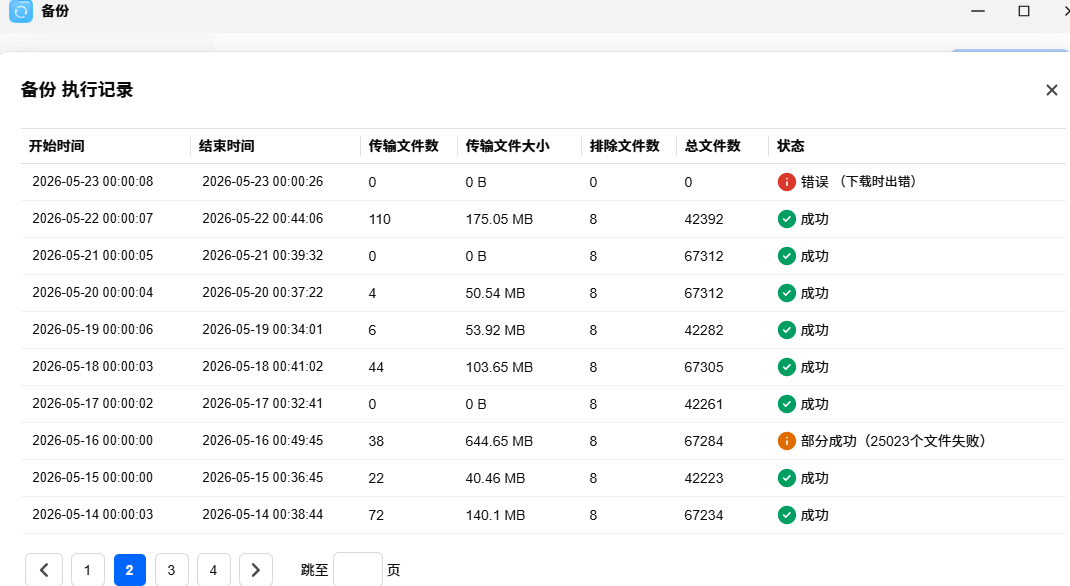Click the orange partial success icon for 2026-05-16
Viewport: 1070px width, 586px height.
click(x=786, y=441)
